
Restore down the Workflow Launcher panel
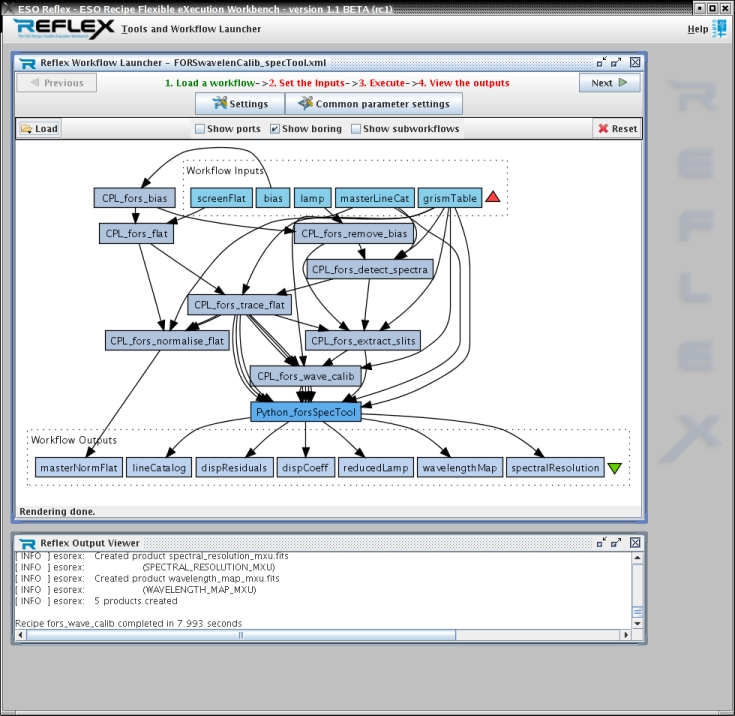click(601, 62)
